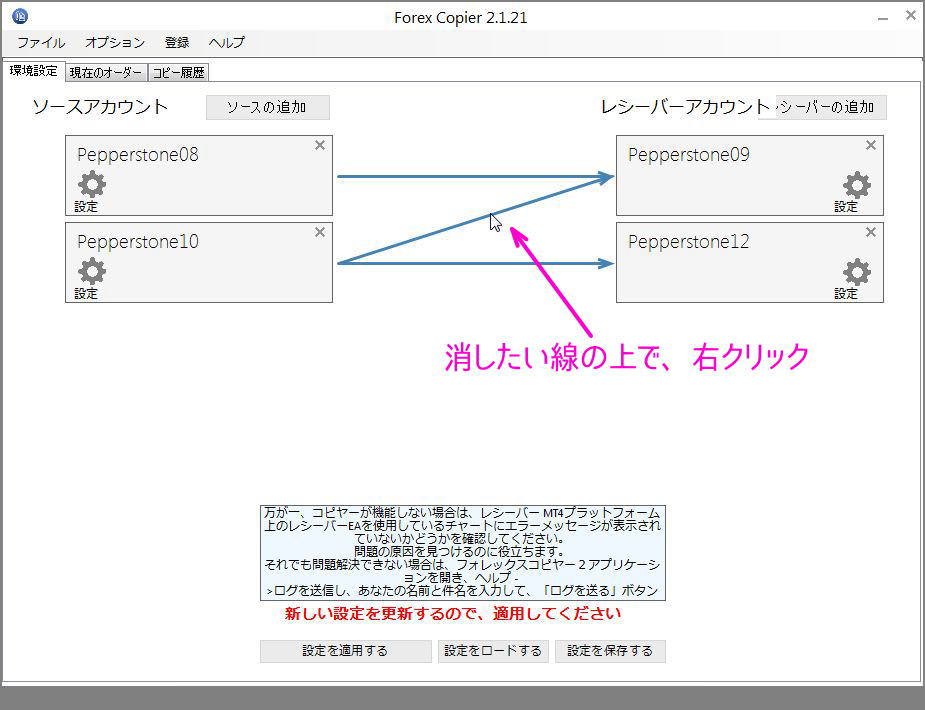Screen dimensions: 925x710
Task: Click the ソースの追加 button
Action: click(x=267, y=107)
